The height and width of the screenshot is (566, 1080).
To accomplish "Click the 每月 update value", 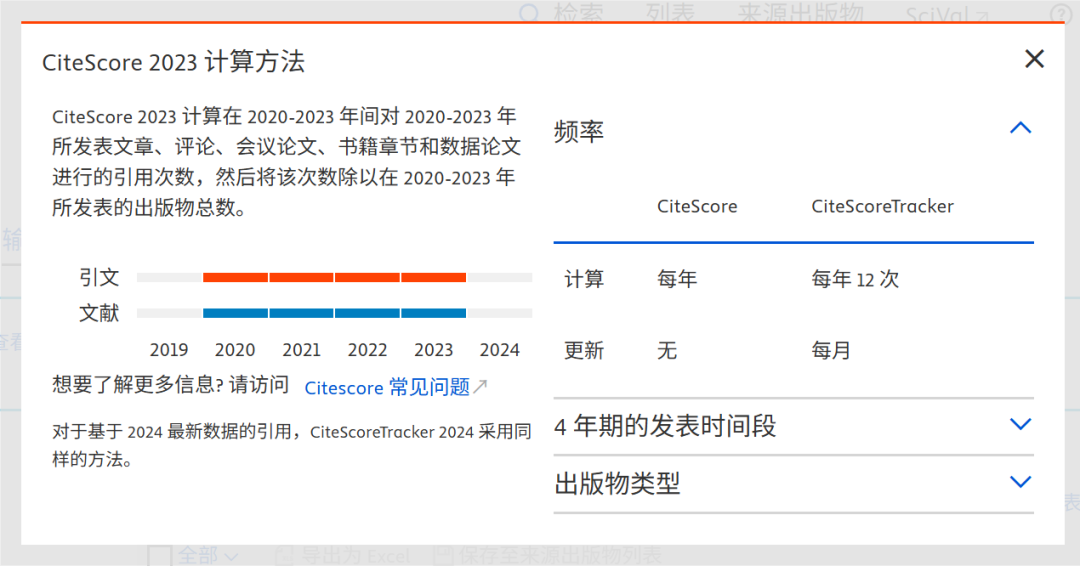I will 831,350.
